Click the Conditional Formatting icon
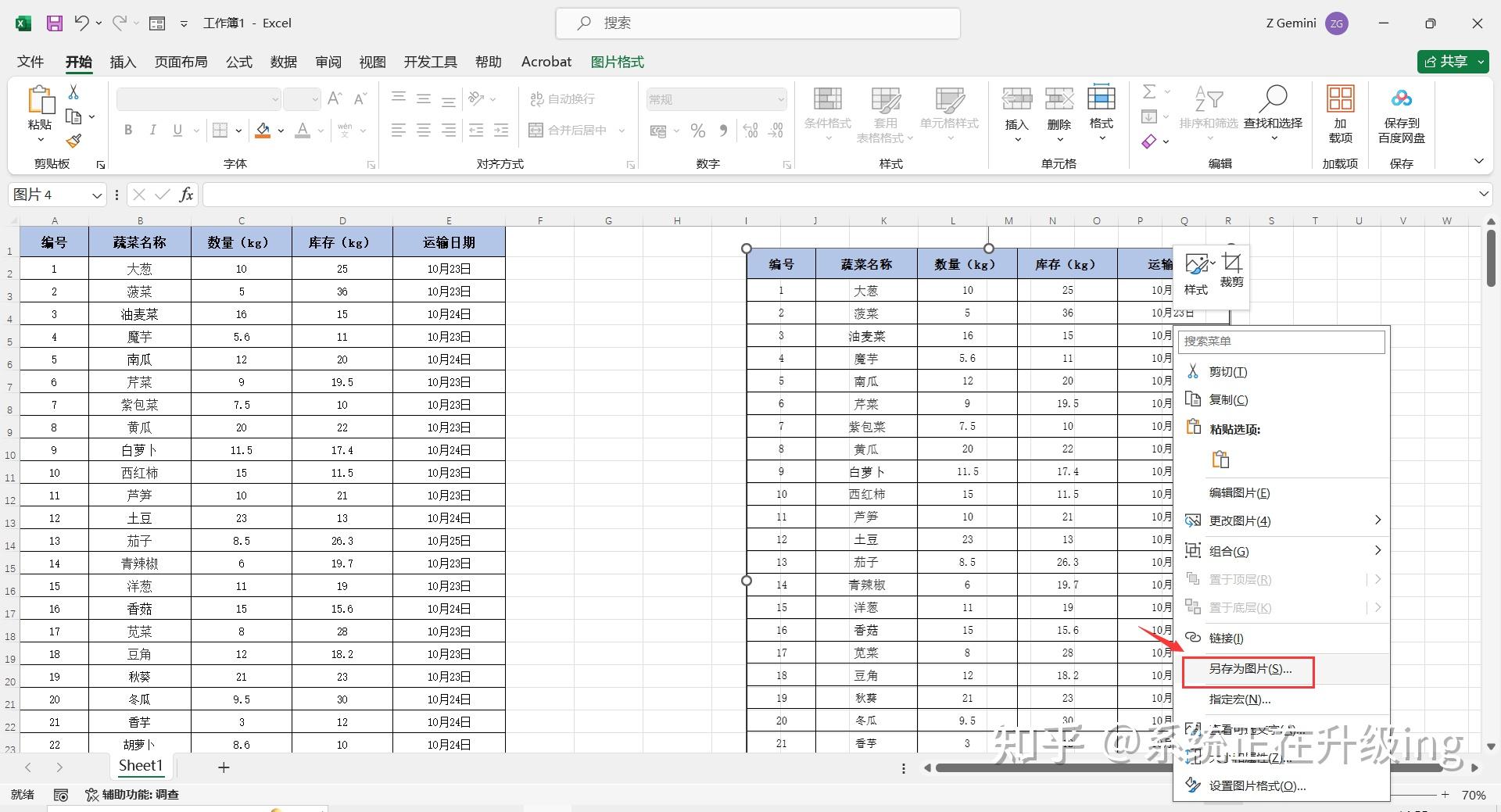 828,99
